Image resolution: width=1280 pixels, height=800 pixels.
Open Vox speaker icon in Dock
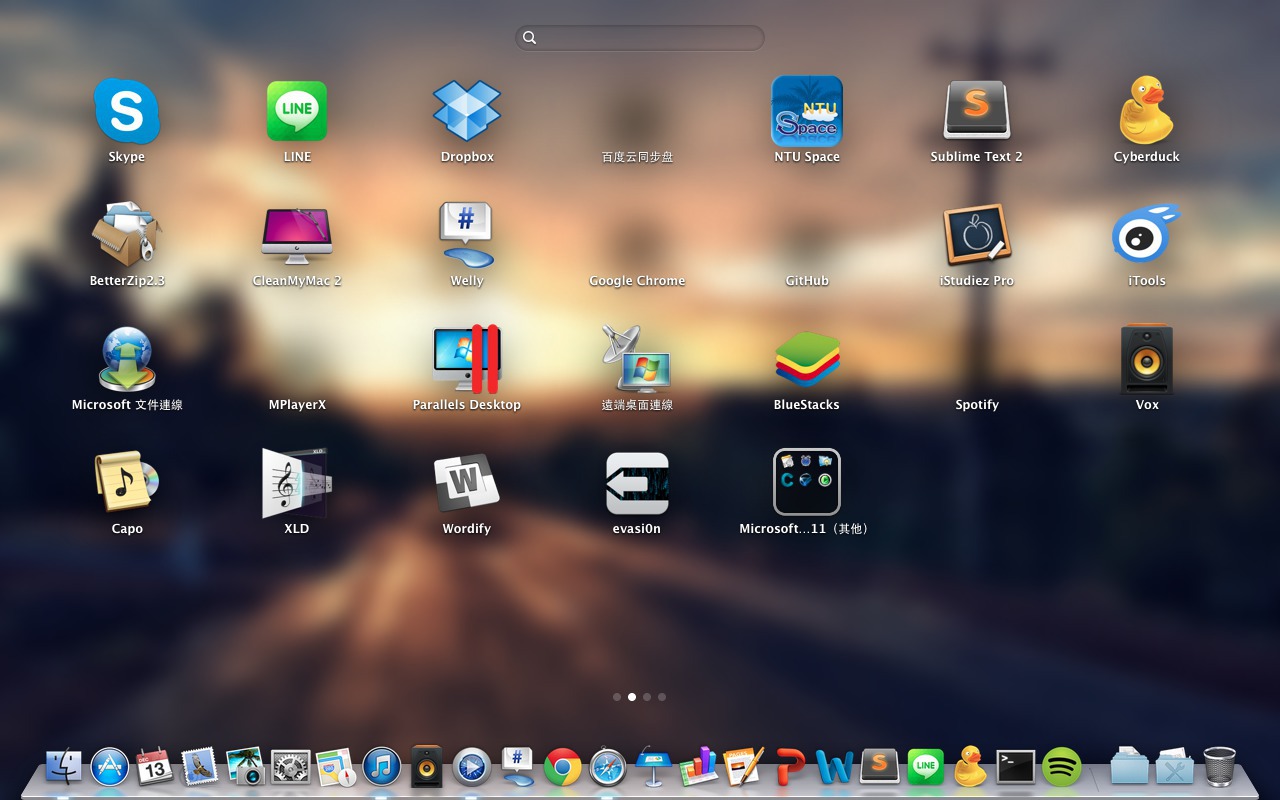(x=427, y=767)
